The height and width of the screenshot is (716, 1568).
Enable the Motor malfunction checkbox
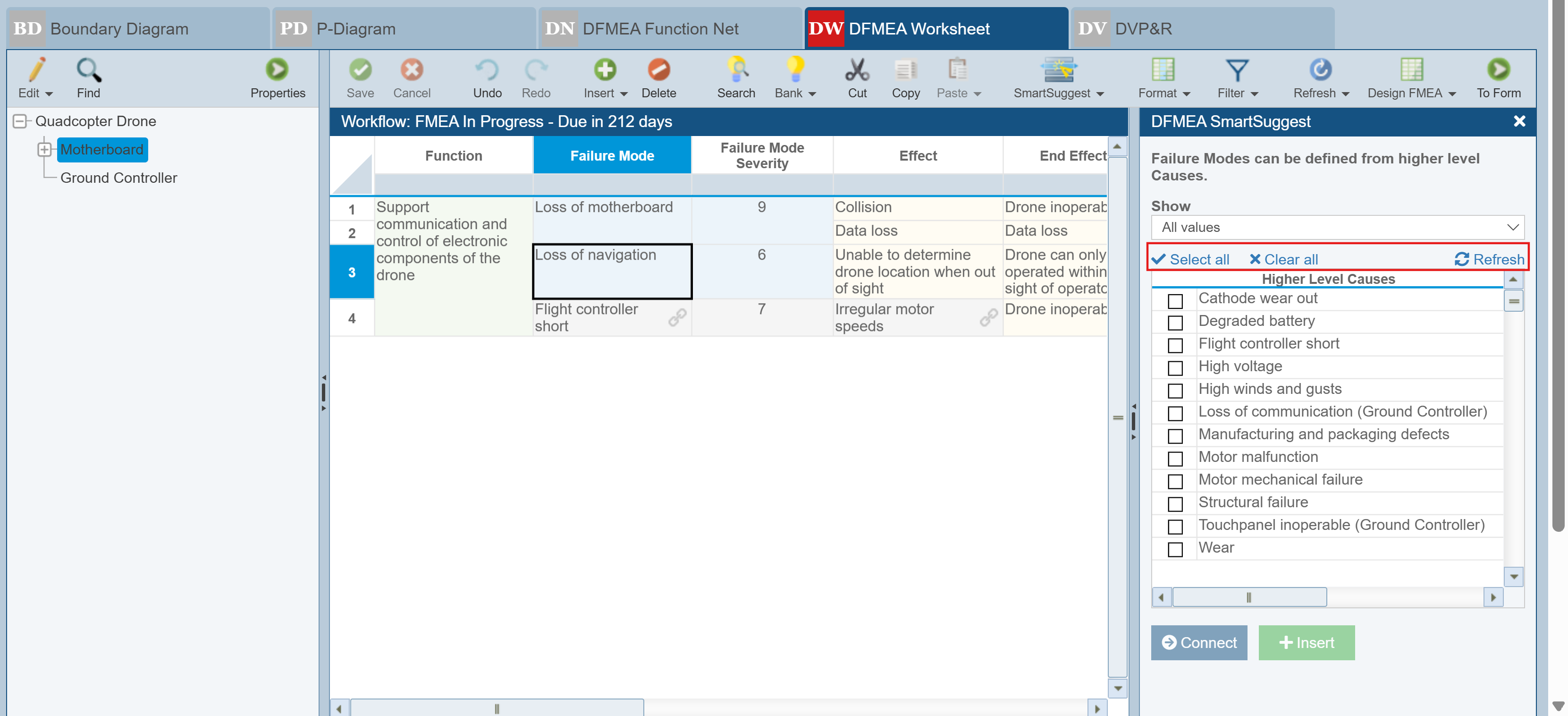click(1175, 459)
